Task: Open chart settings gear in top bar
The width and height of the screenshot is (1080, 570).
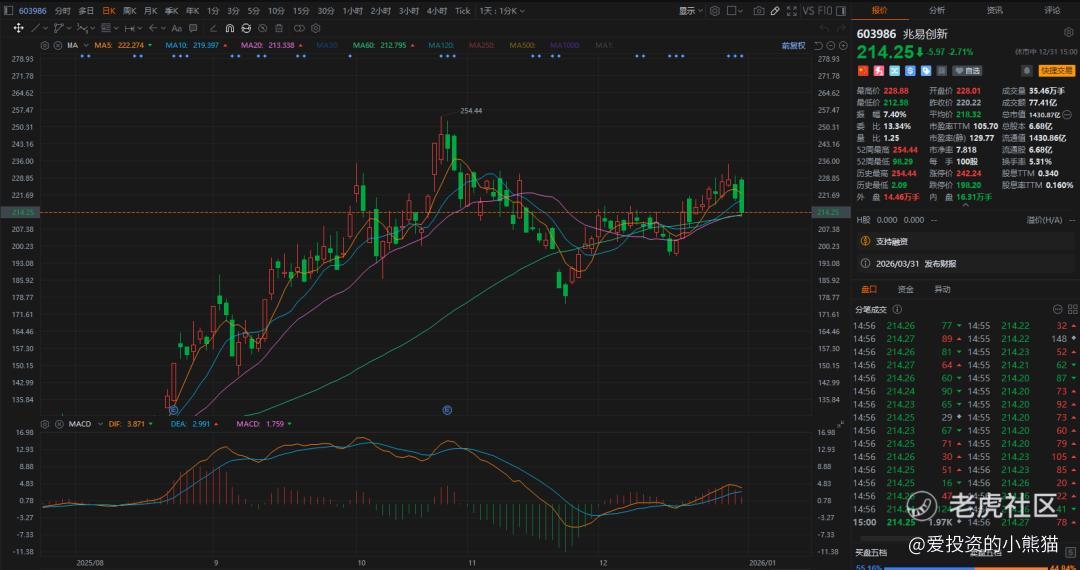Action: [x=715, y=11]
